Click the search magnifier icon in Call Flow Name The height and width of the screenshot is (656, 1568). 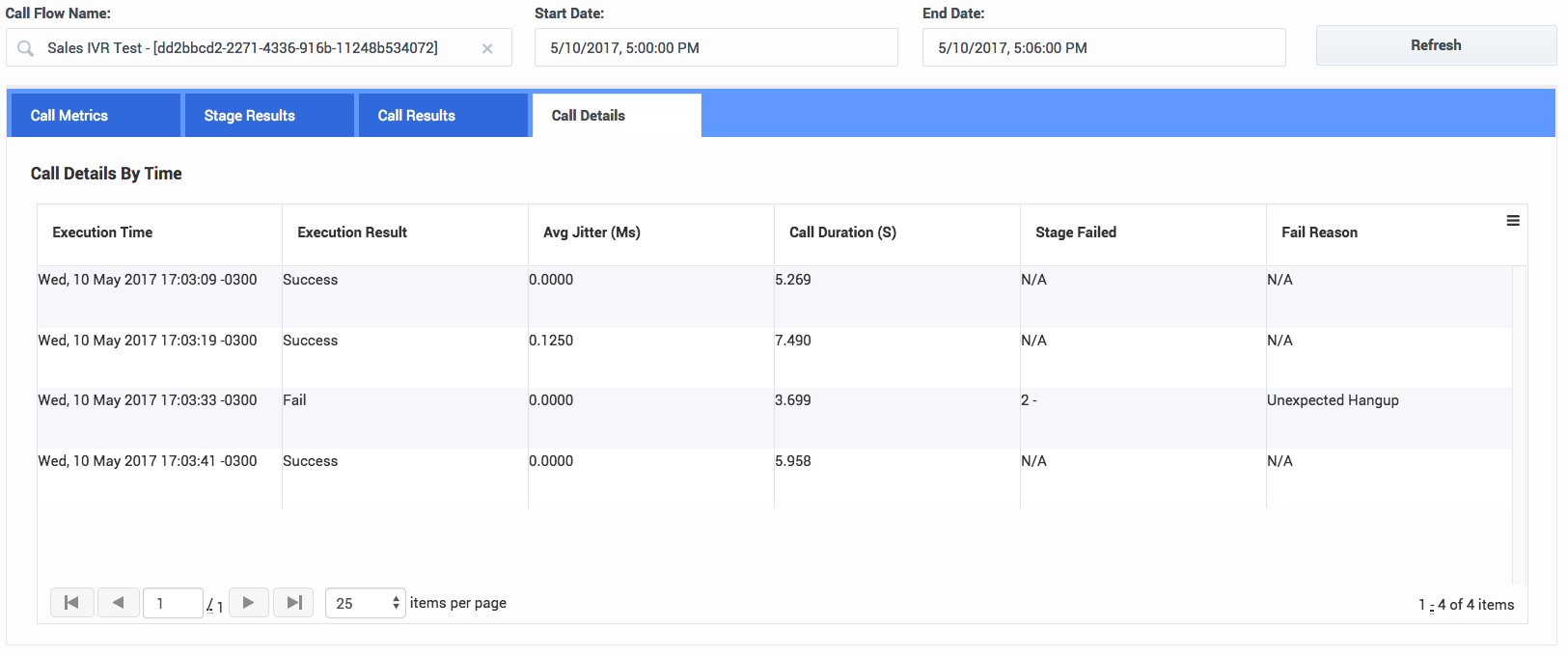(x=26, y=48)
